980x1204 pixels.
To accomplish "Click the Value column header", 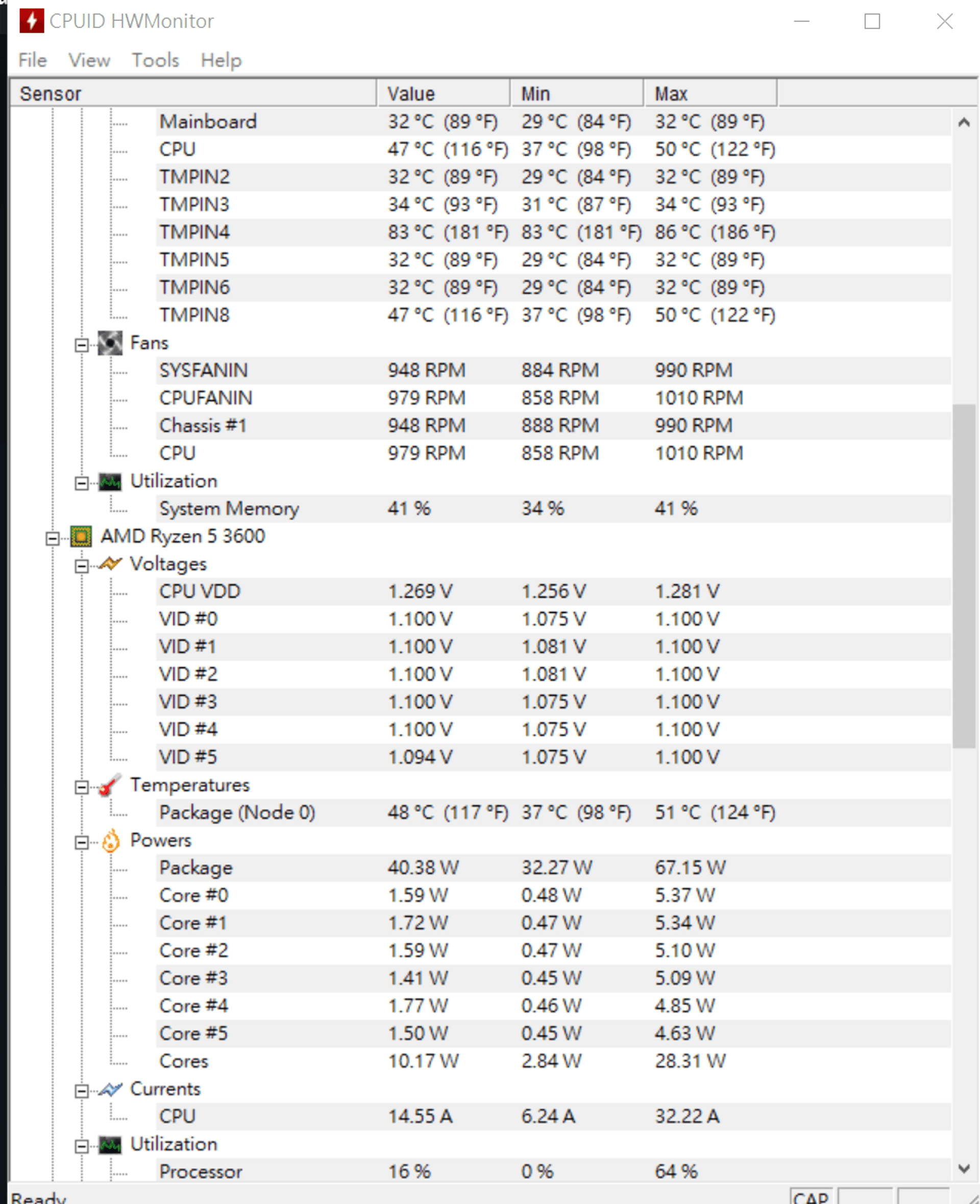I will (443, 94).
